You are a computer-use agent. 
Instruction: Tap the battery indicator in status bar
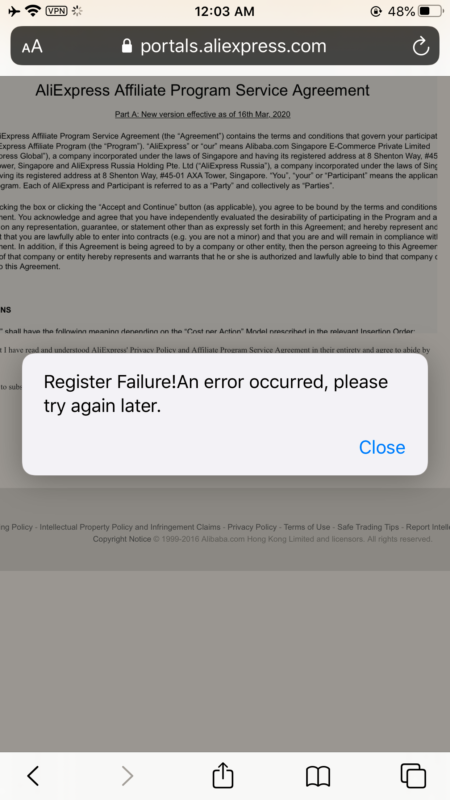point(431,11)
